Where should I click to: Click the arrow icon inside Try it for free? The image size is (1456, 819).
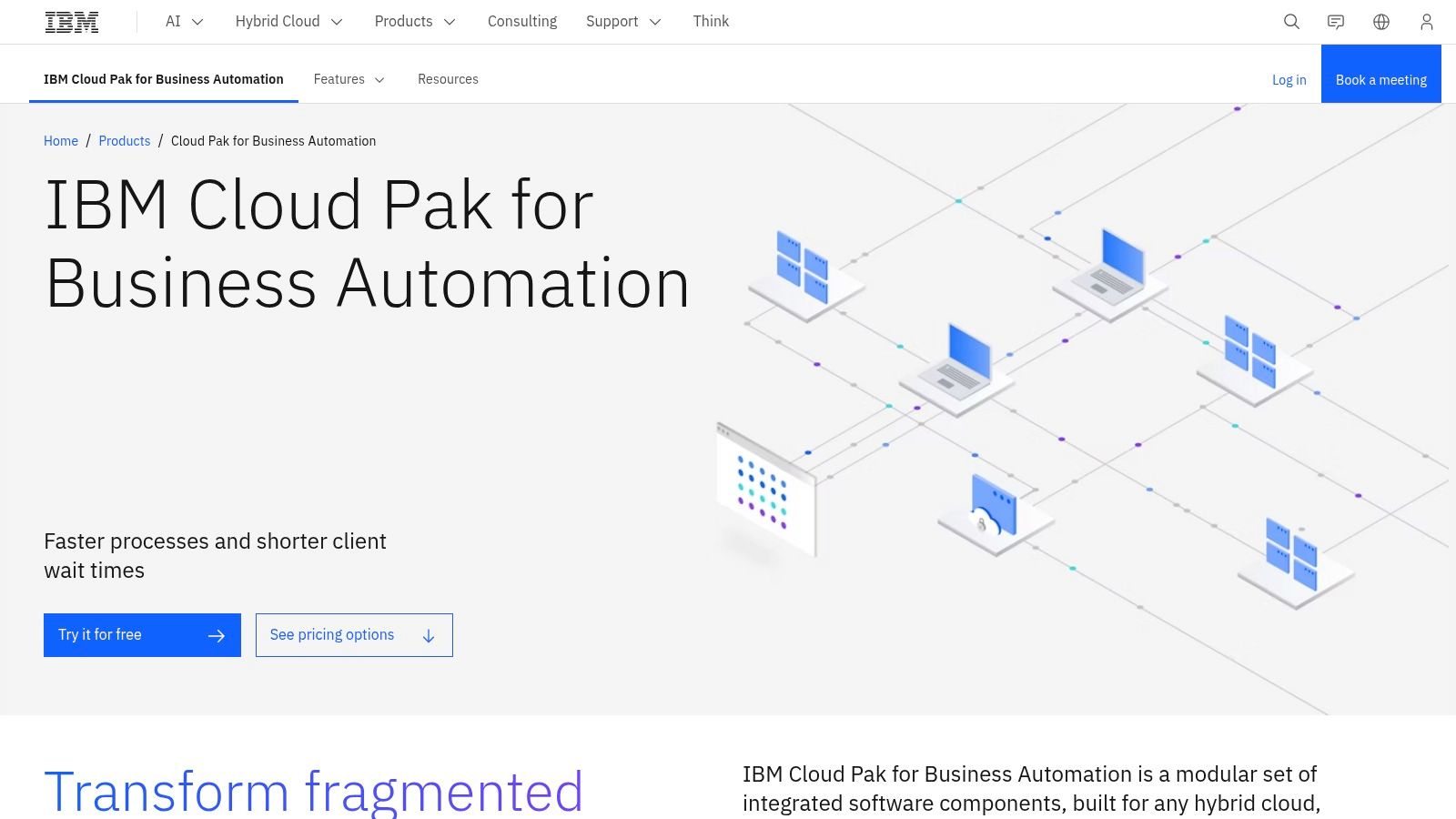coord(217,635)
